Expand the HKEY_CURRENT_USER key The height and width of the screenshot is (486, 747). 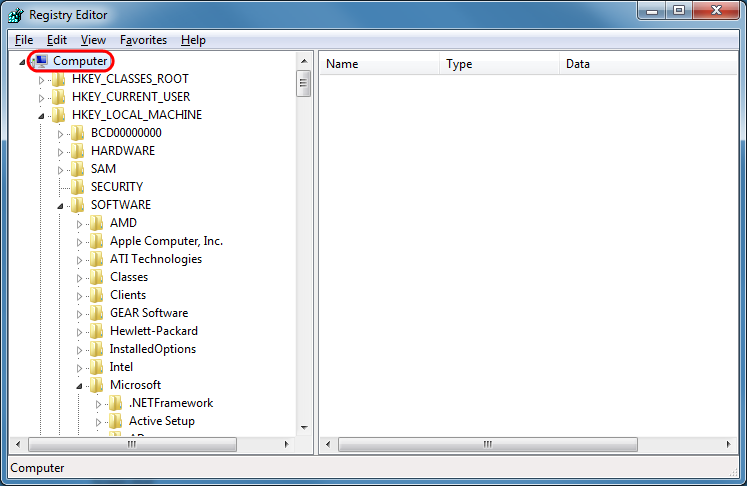[x=41, y=98]
